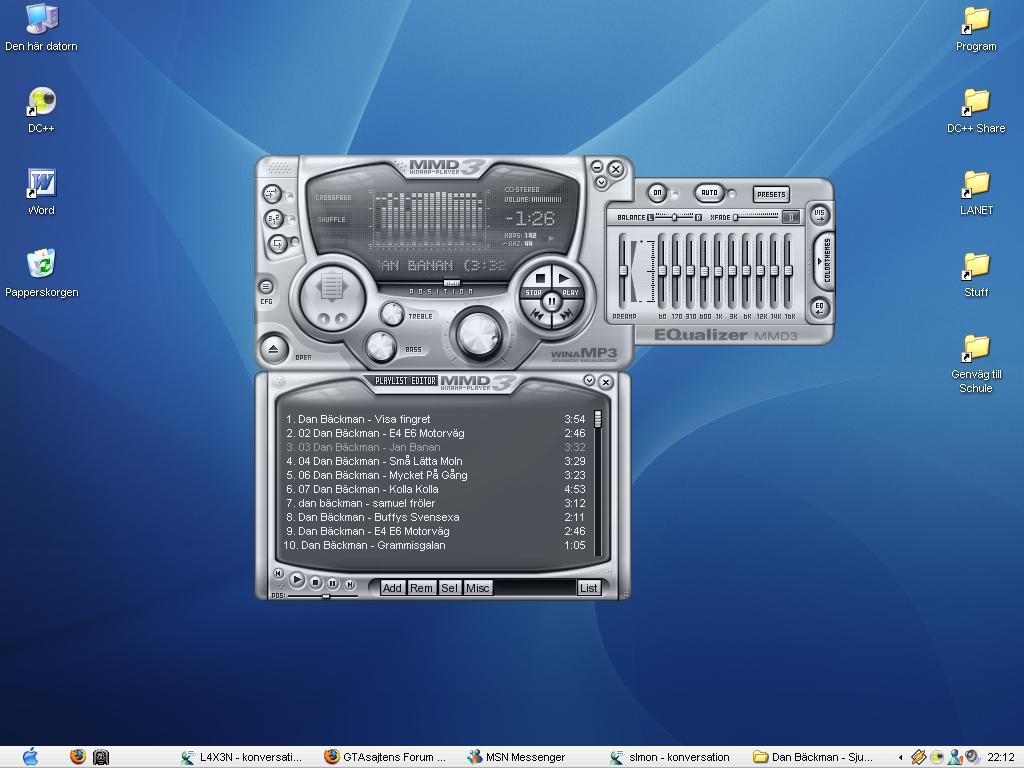Open the LANET desktop folder
This screenshot has width=1024, height=768.
coord(976,192)
